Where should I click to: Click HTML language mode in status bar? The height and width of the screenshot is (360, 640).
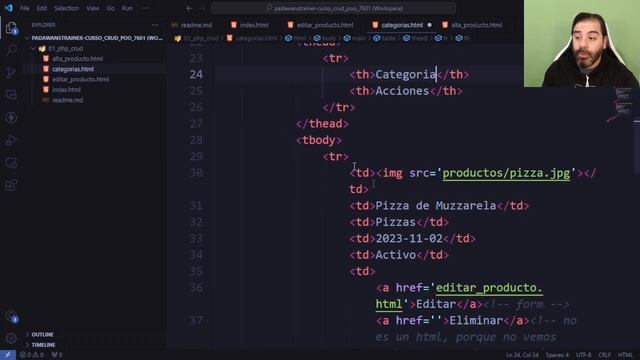[x=625, y=355]
